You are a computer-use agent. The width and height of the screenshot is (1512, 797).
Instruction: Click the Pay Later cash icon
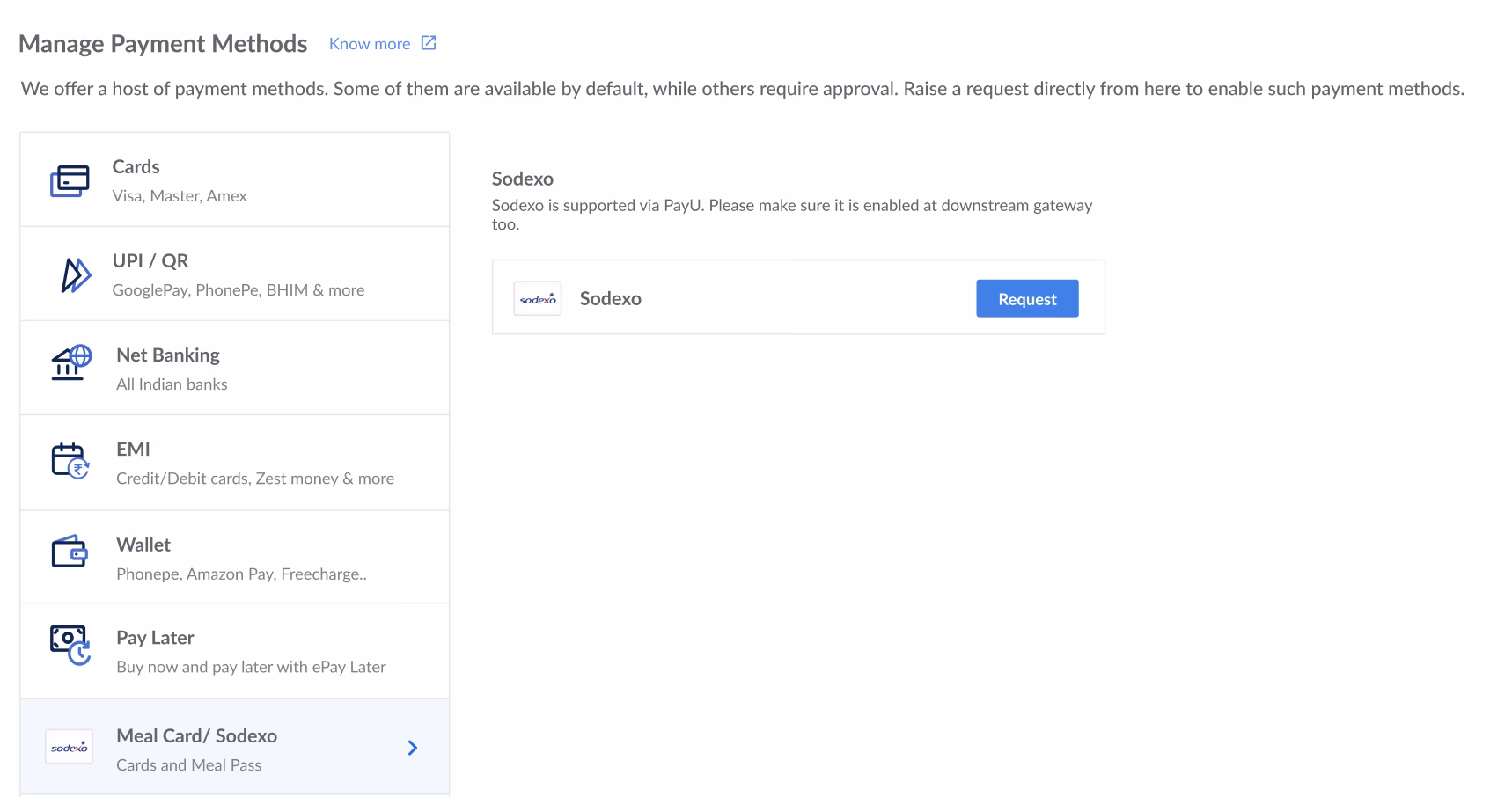pos(70,645)
